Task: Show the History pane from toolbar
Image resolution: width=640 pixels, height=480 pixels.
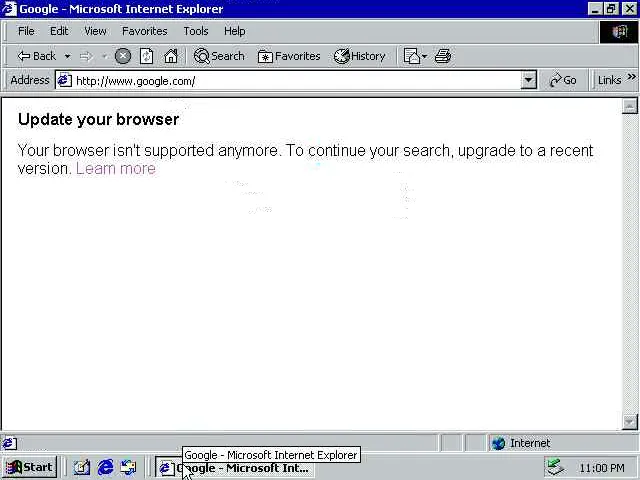Action: 360,56
